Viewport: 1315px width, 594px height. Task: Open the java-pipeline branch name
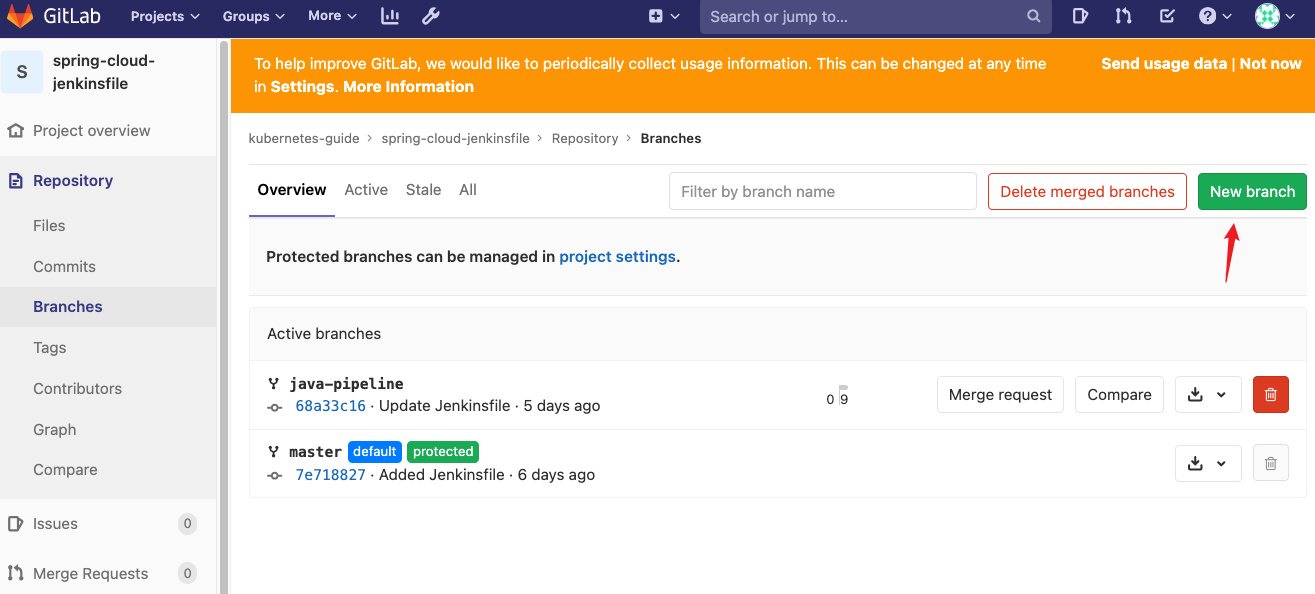346,384
